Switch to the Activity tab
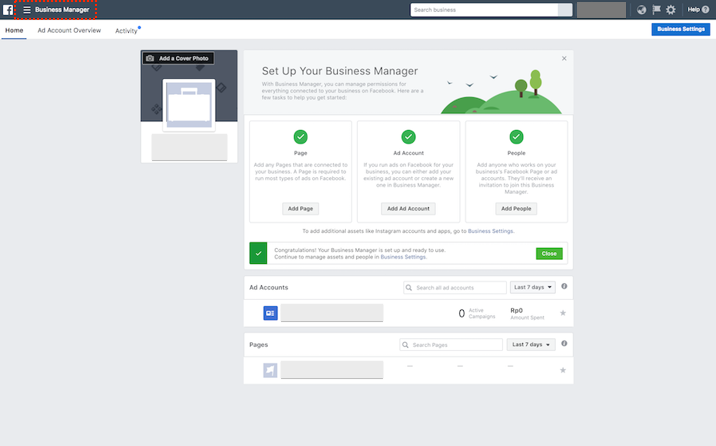 coord(126,31)
